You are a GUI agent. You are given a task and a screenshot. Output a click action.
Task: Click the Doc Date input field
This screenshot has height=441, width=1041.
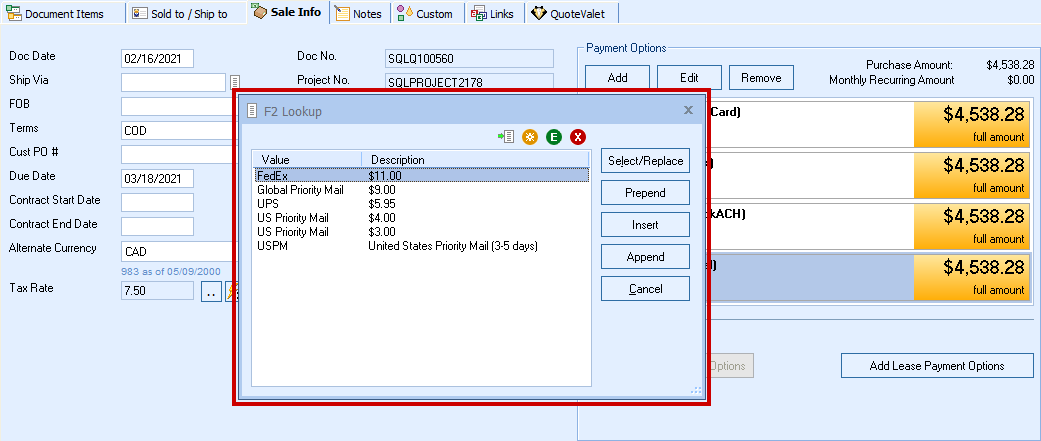pos(157,59)
